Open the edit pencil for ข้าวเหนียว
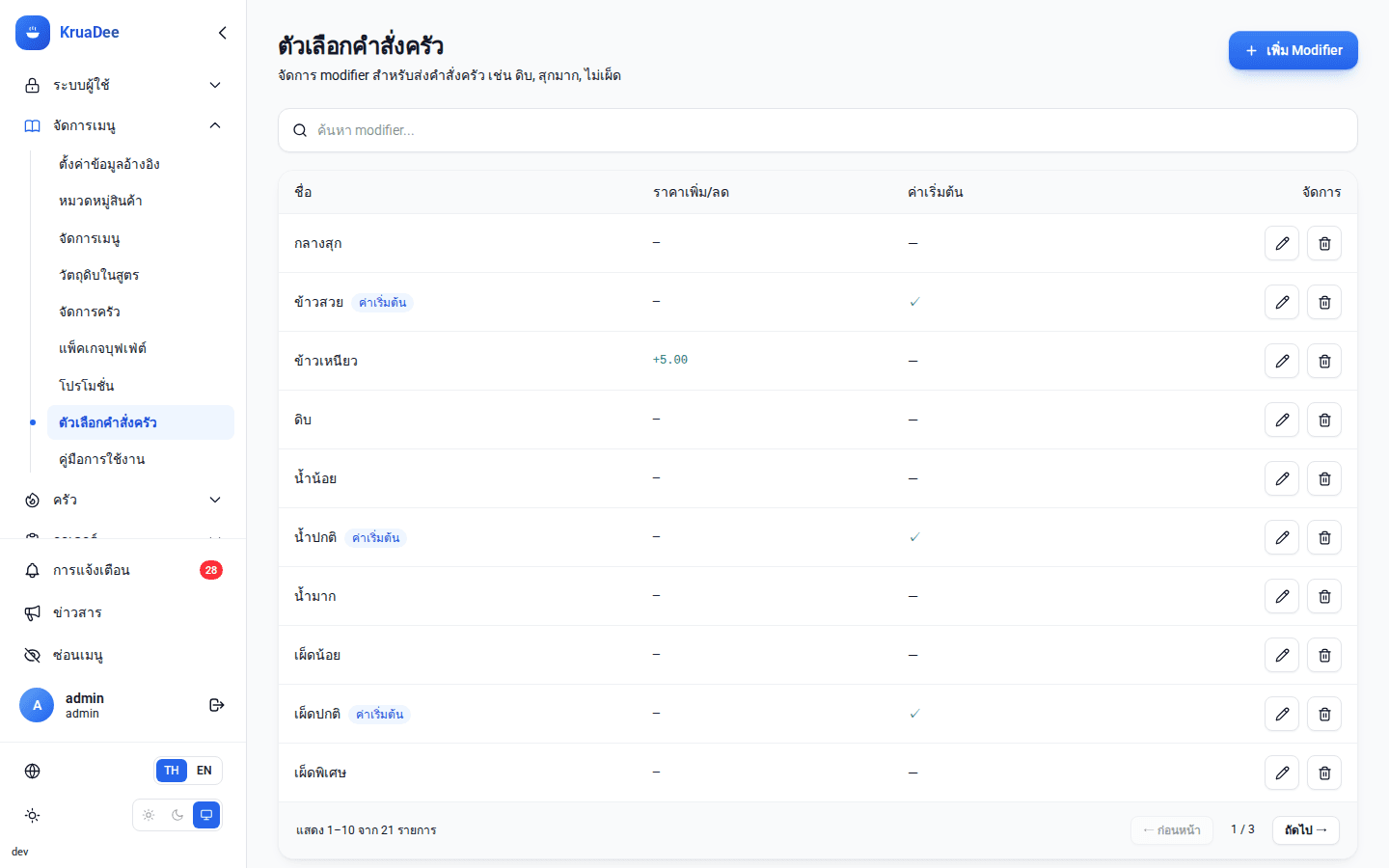Screen dimensions: 1389x868 1282,361
